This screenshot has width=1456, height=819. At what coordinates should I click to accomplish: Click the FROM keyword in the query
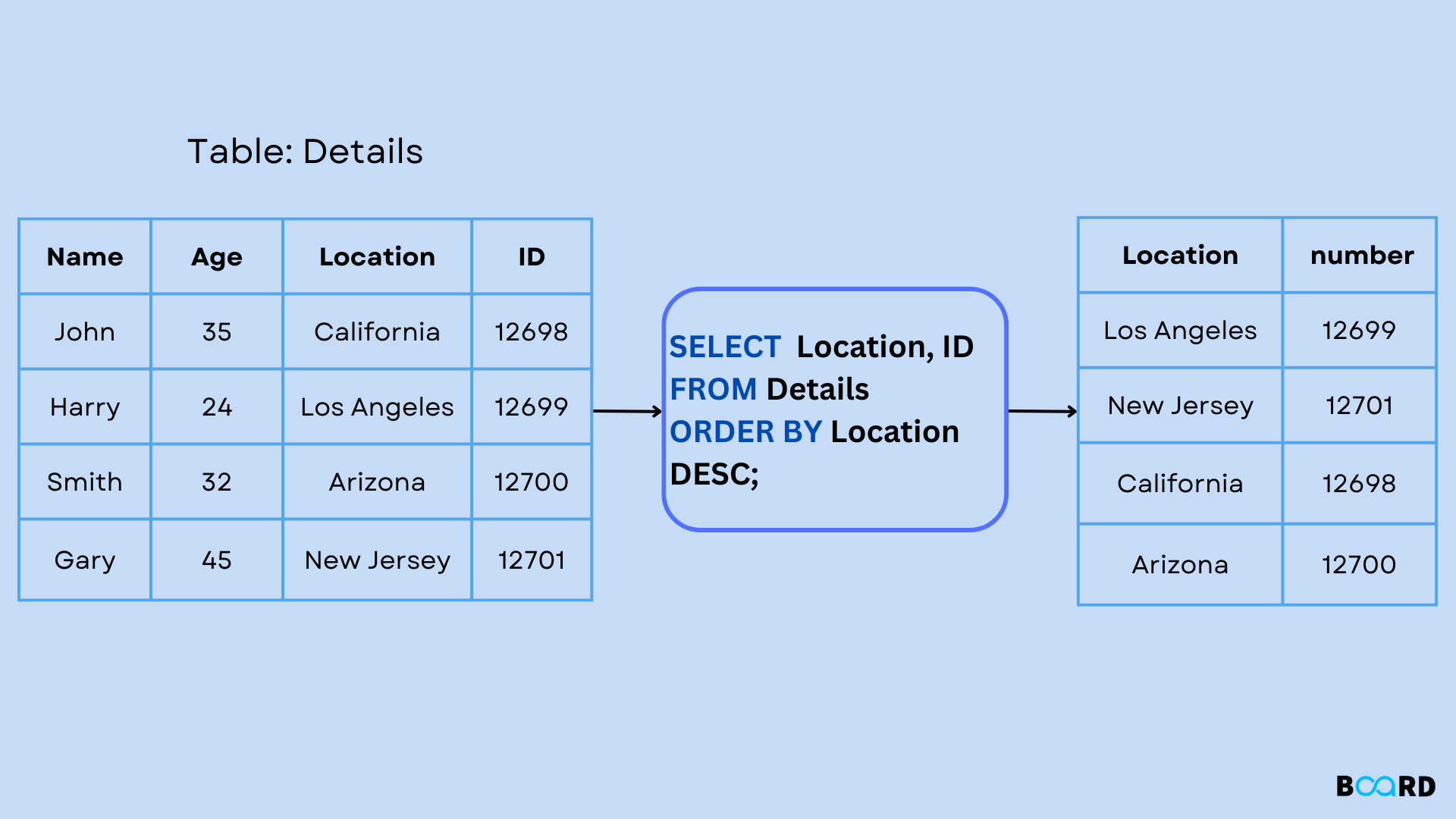[713, 390]
